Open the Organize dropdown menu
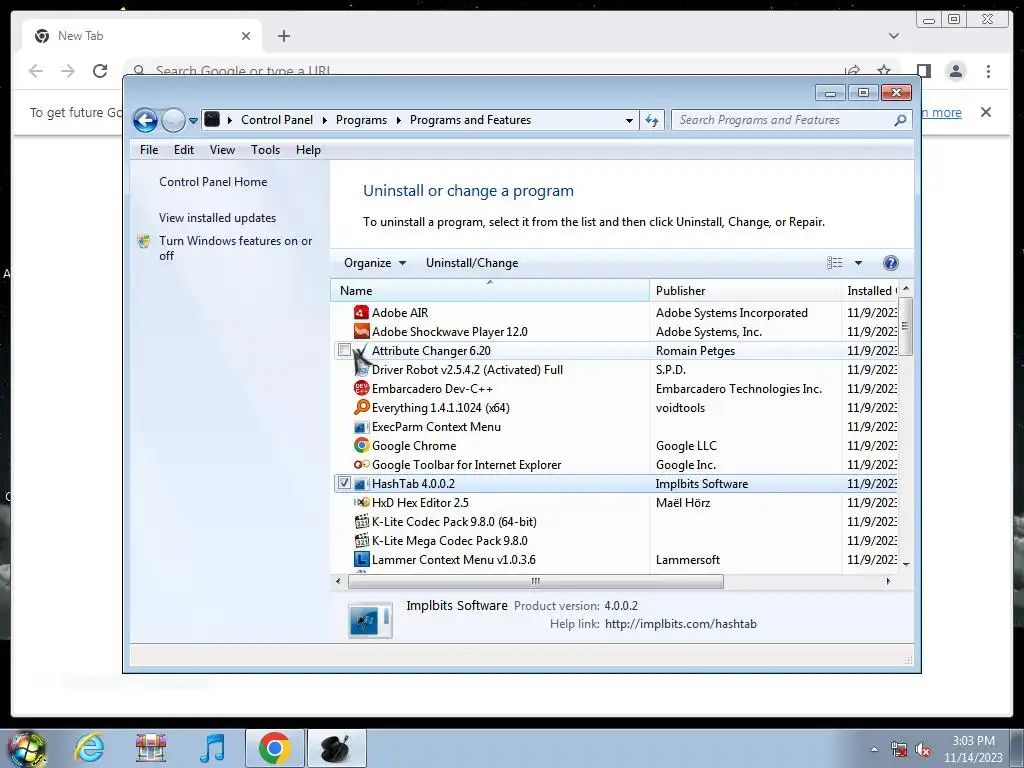This screenshot has width=1024, height=768. pyautogui.click(x=375, y=263)
